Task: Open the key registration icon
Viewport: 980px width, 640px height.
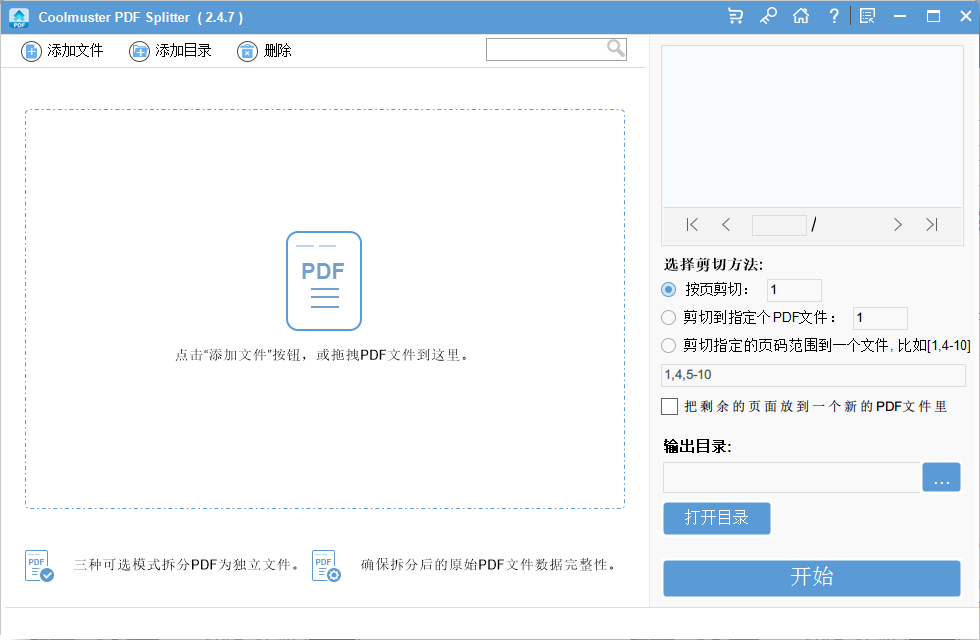Action: tap(768, 16)
